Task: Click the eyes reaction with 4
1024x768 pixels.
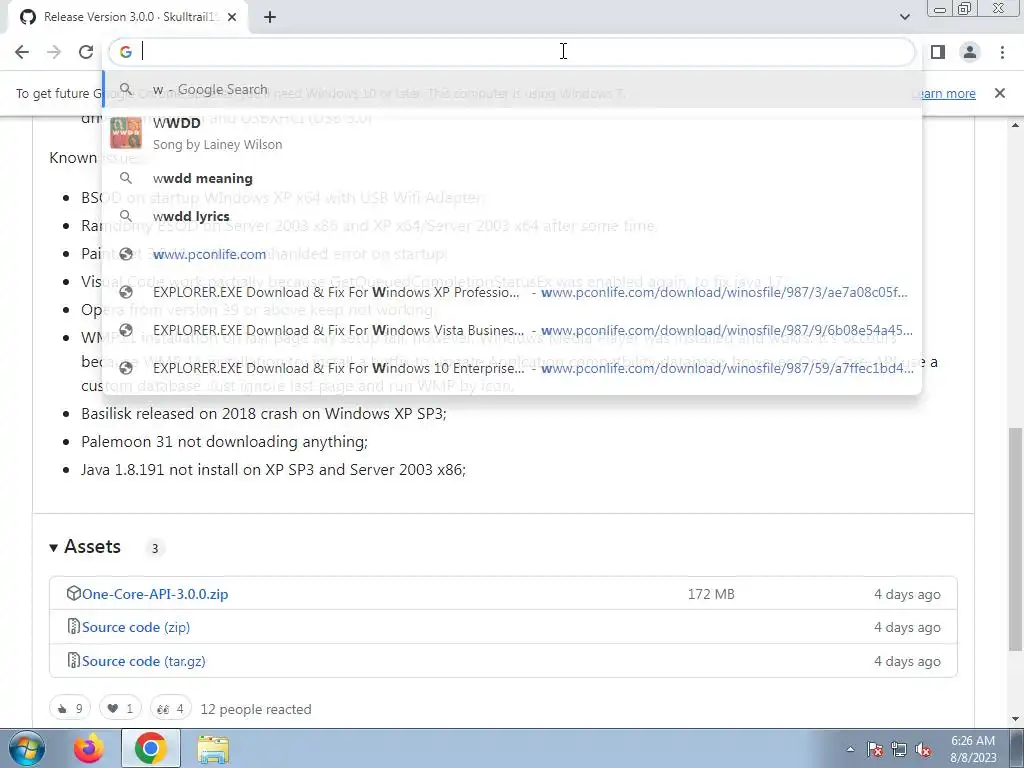Action: (x=170, y=709)
